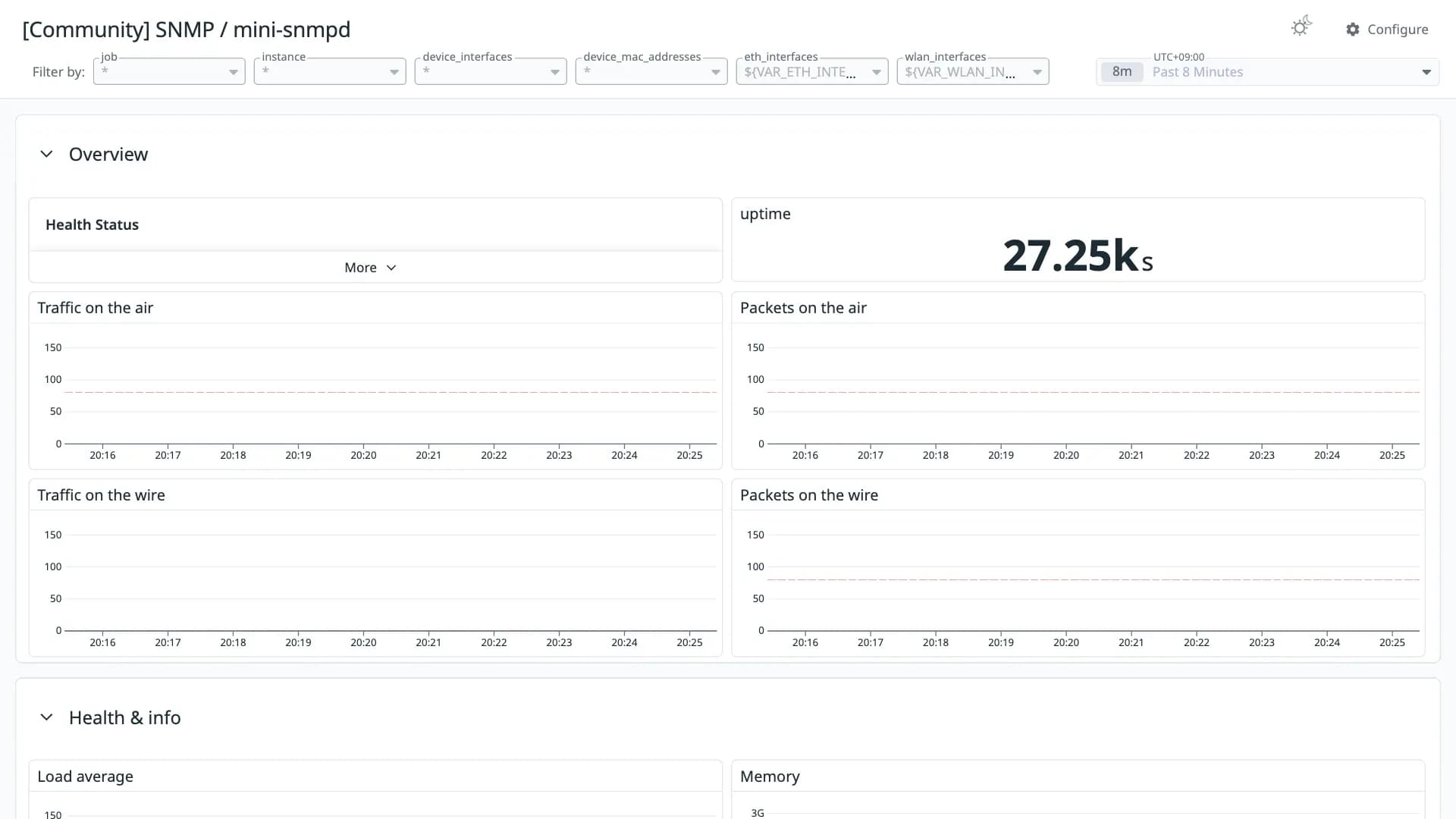Click the Health Status panel title
Screen dimensions: 1456x819
[92, 224]
